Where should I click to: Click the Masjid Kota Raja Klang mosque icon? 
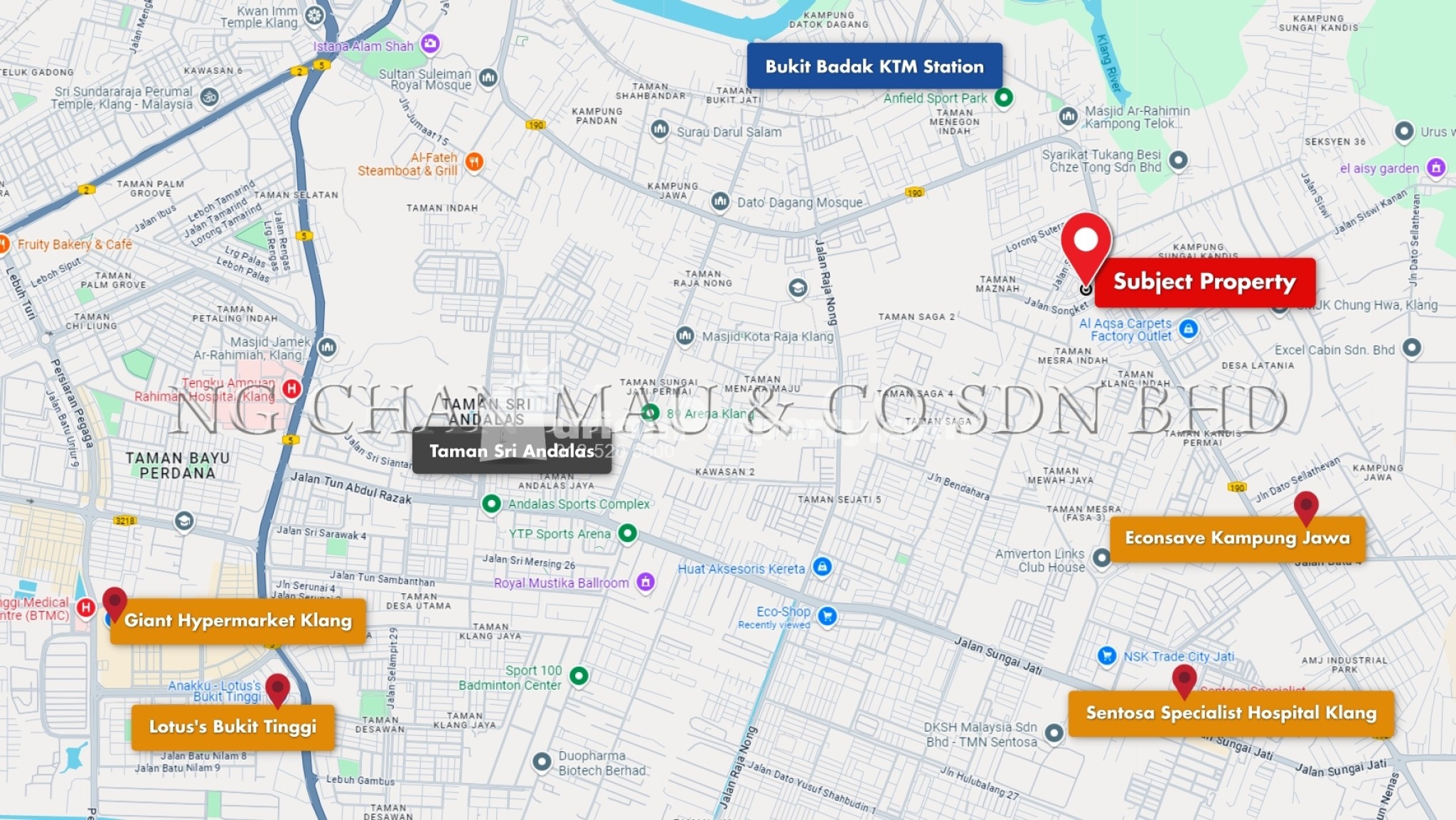pos(685,336)
